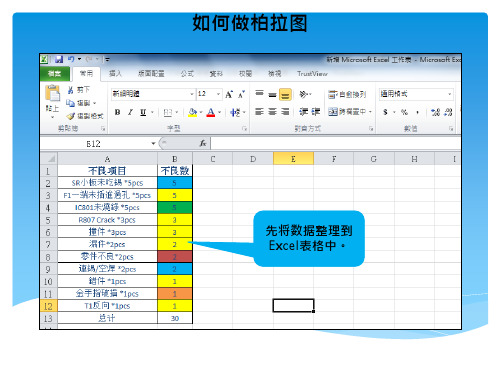Toggle Align Text Right
The height and width of the screenshot is (375, 500).
click(x=285, y=112)
